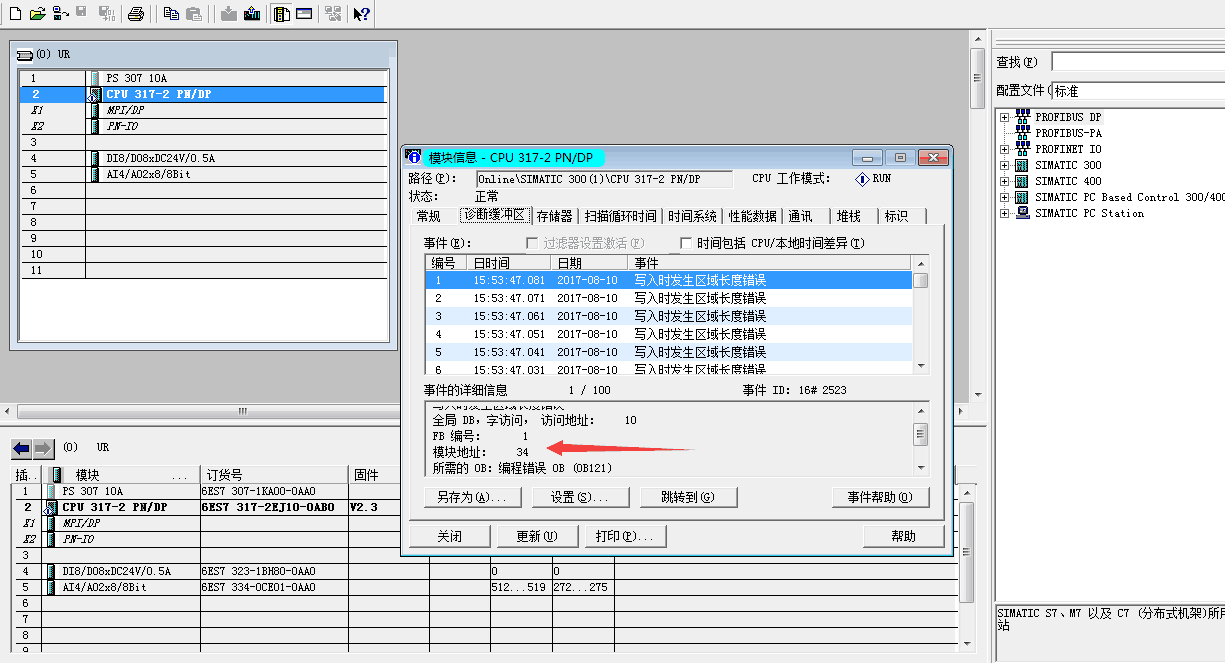
Task: Click the Configure Network toolbar icon
Action: tap(333, 13)
